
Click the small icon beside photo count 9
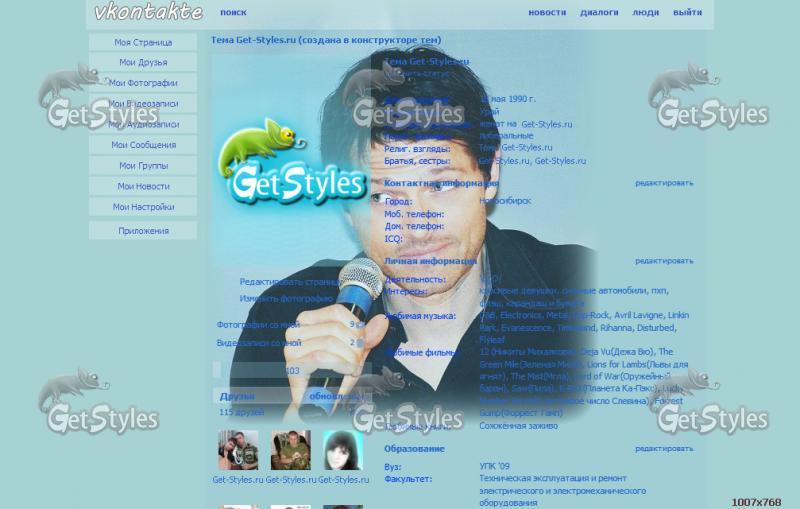[361, 324]
